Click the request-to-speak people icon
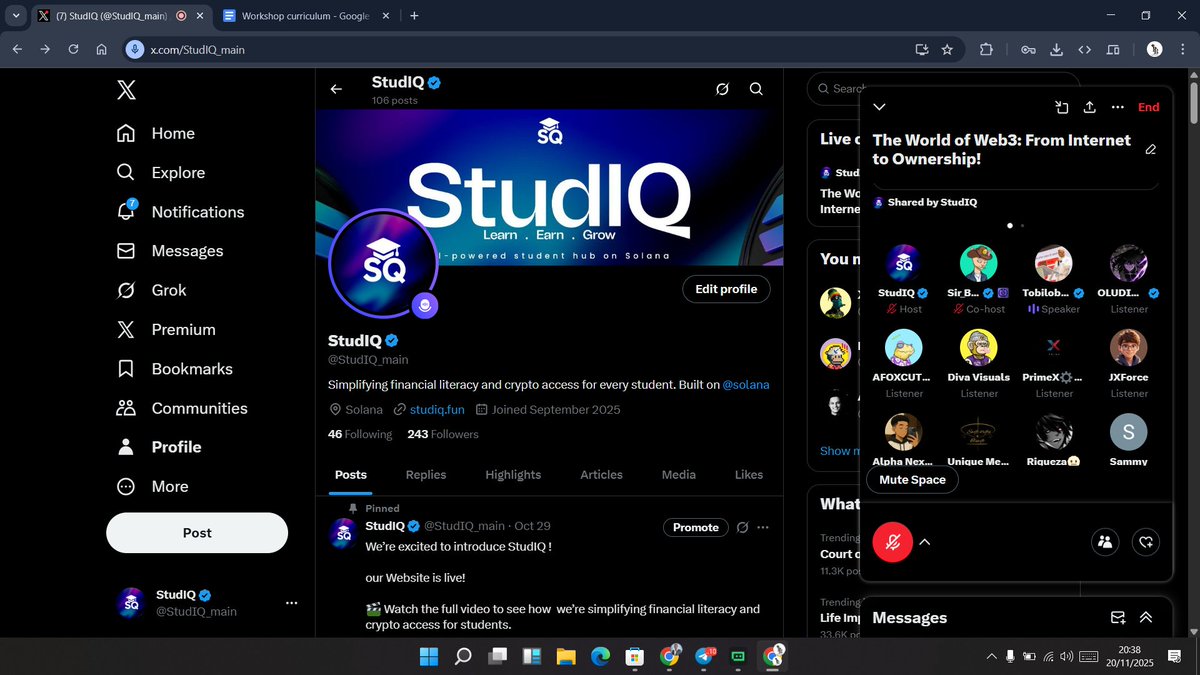This screenshot has height=675, width=1200. coord(1104,541)
